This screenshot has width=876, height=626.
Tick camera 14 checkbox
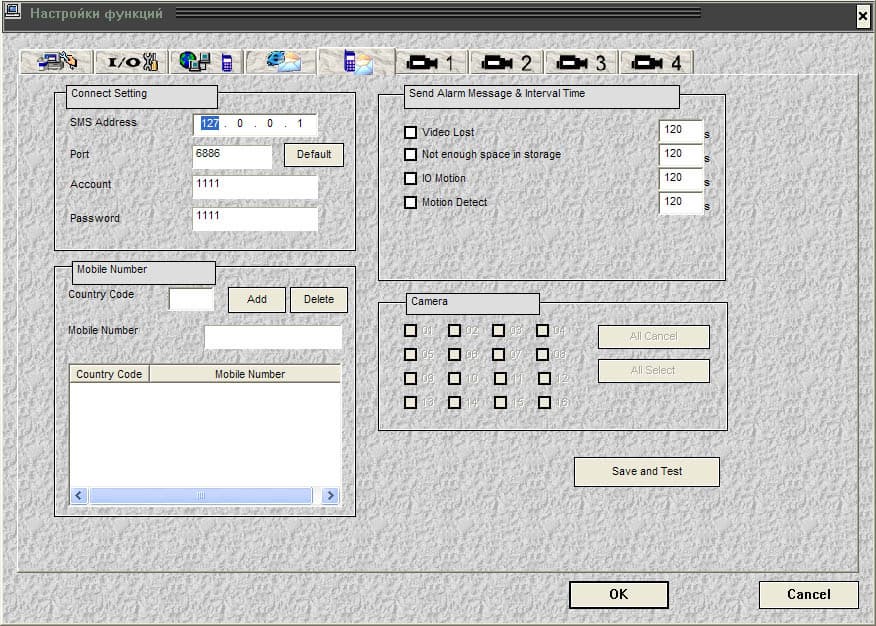(454, 403)
